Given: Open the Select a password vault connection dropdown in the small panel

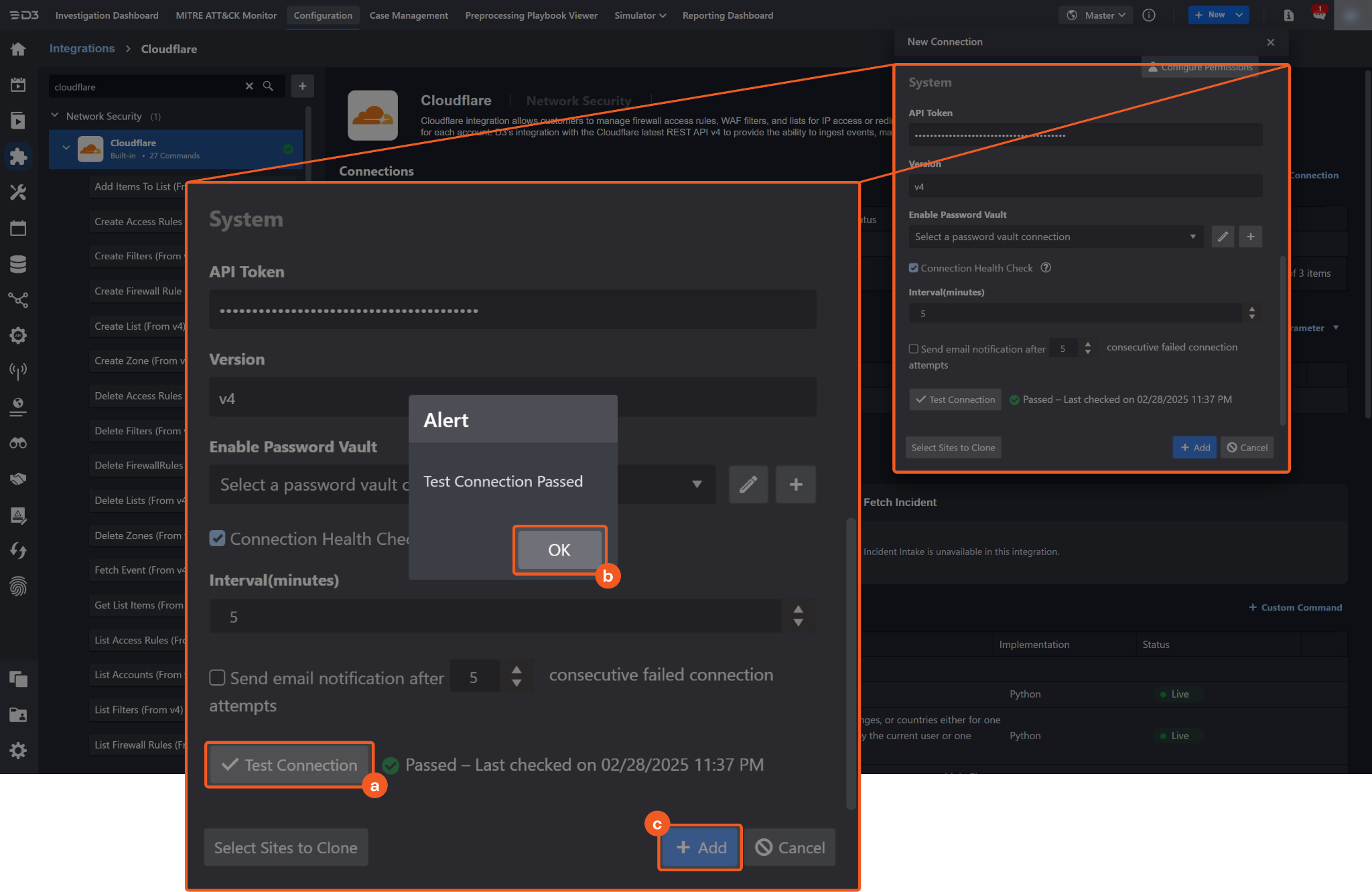Looking at the screenshot, I should tap(1055, 237).
